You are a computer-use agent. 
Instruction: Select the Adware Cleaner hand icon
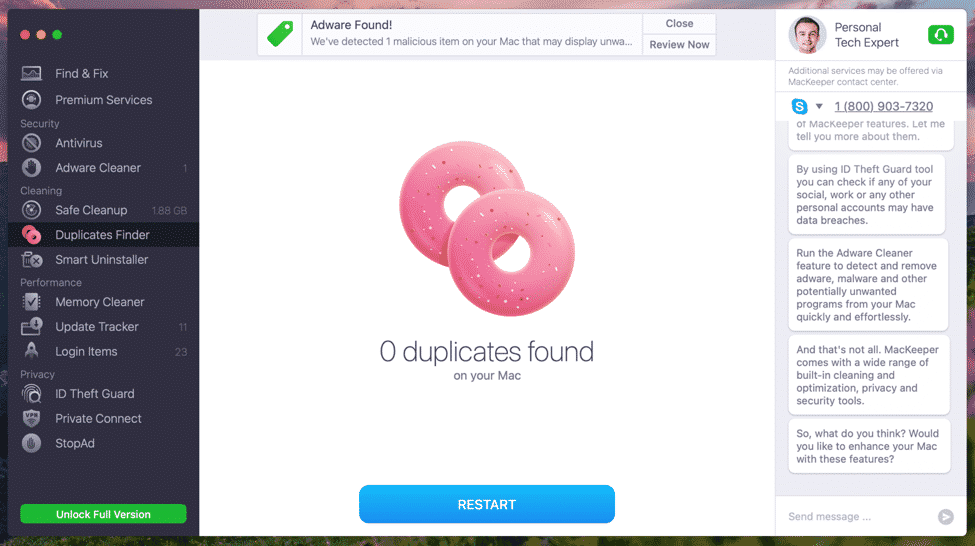31,168
